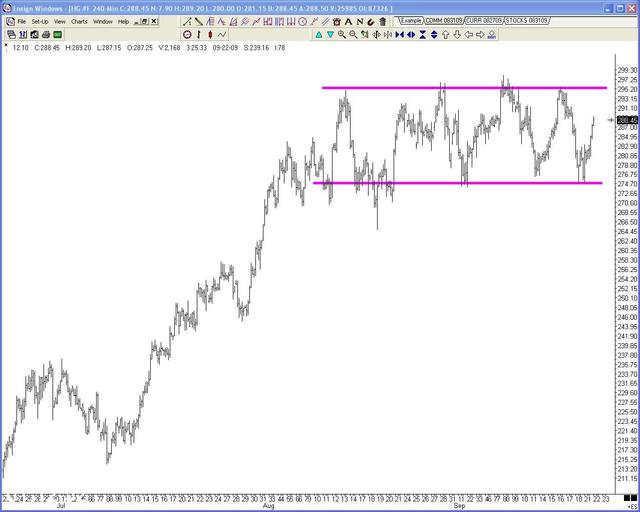The width and height of the screenshot is (640, 512).
Task: Click the blue chart properties icon
Action: tap(23, 35)
